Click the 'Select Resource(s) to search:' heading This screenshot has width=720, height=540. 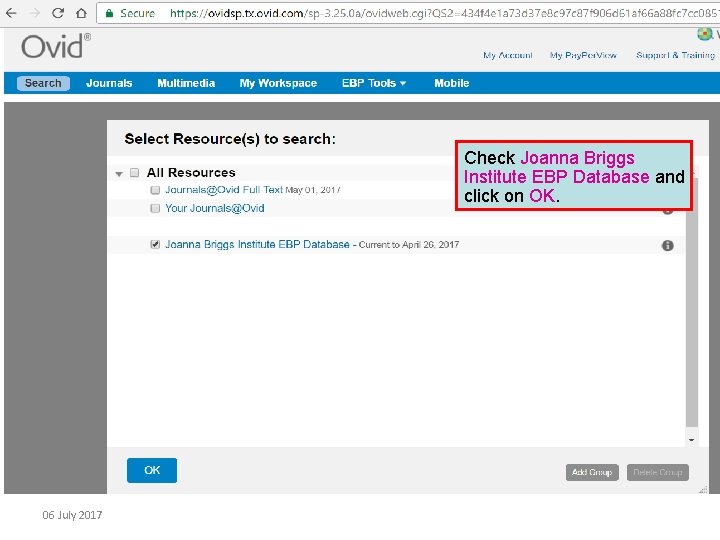pos(230,139)
